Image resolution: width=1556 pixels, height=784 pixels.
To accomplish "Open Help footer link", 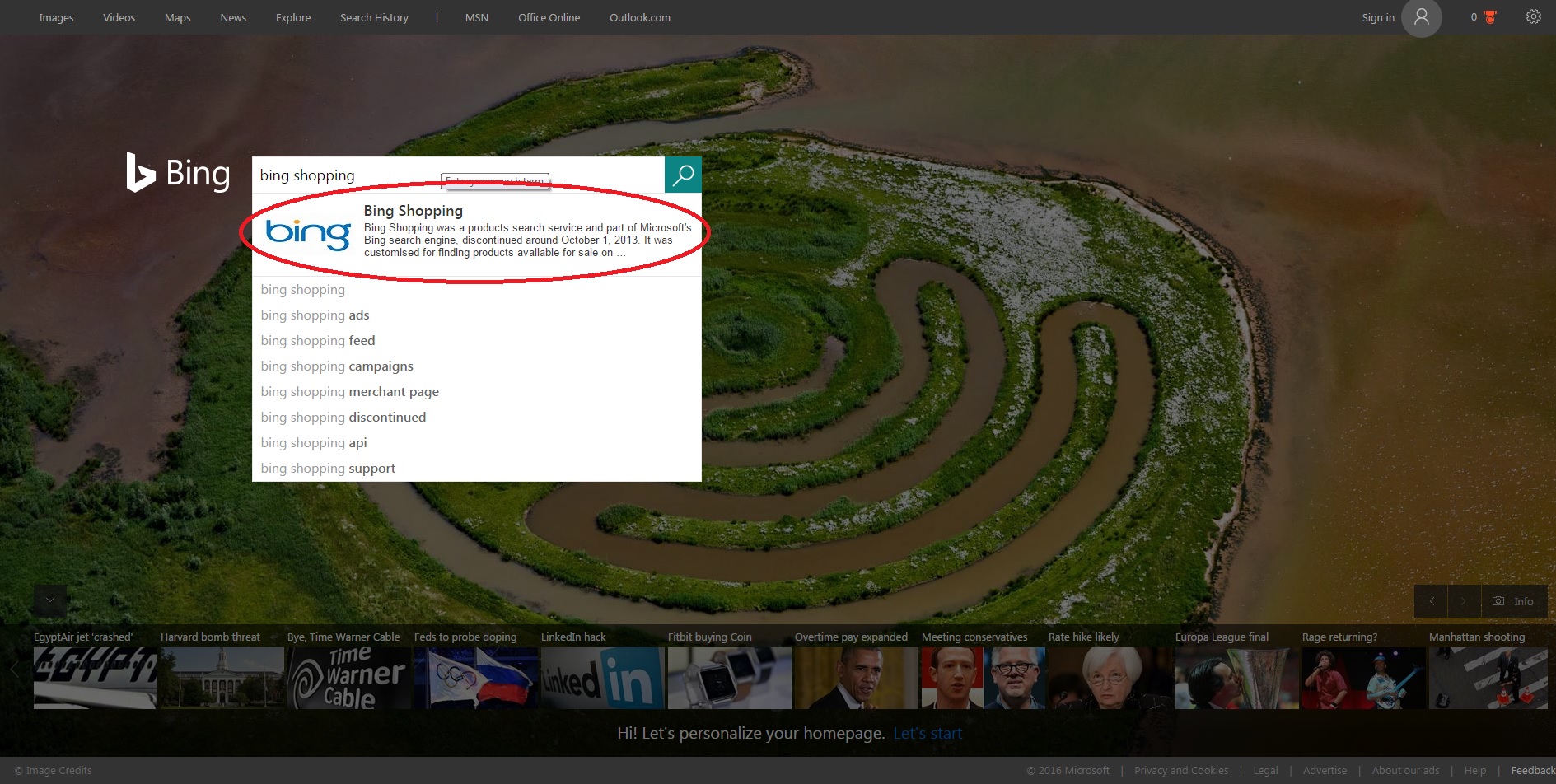I will 1475,771.
